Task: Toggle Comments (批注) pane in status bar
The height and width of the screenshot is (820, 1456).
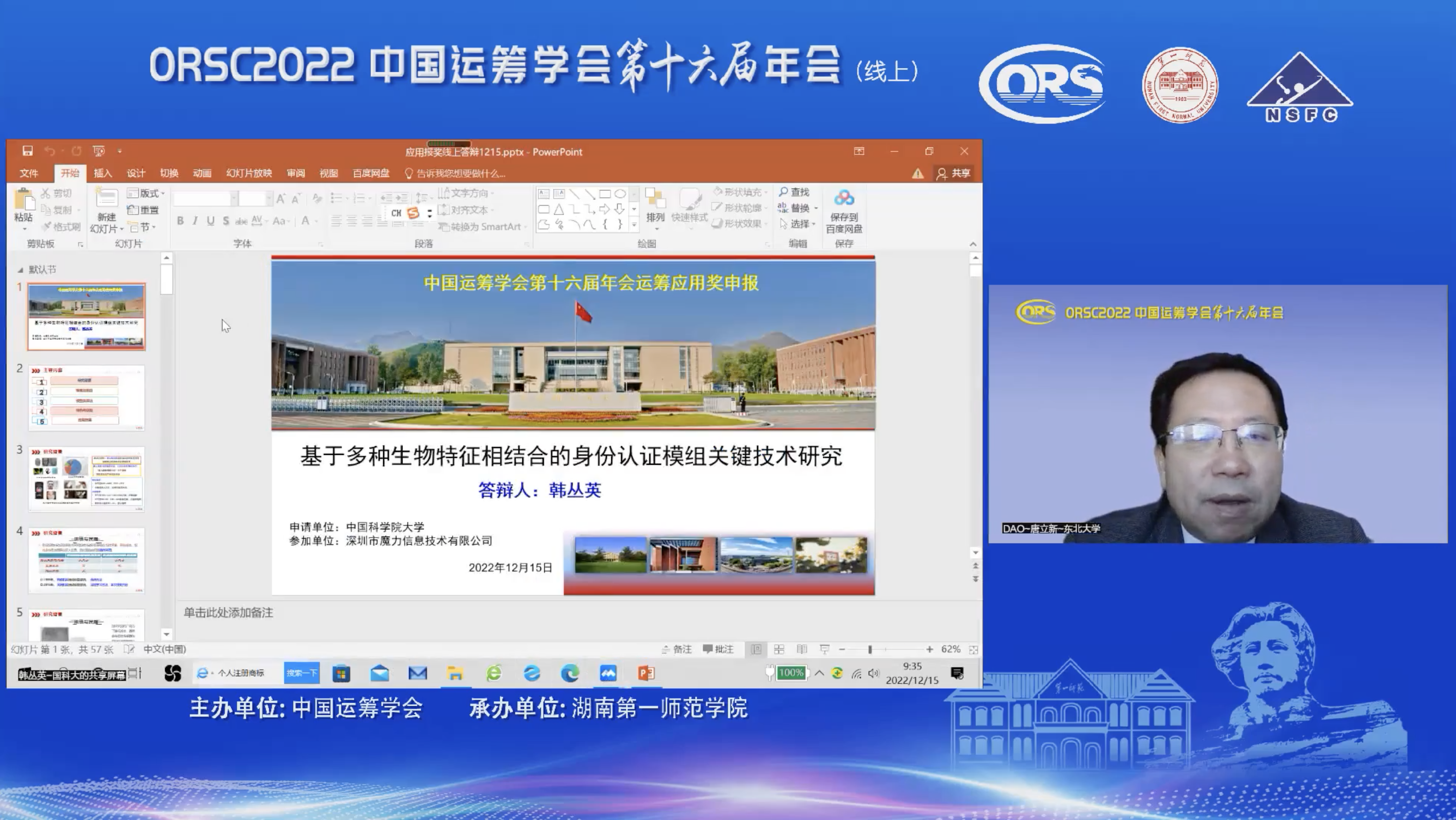Action: [x=718, y=649]
